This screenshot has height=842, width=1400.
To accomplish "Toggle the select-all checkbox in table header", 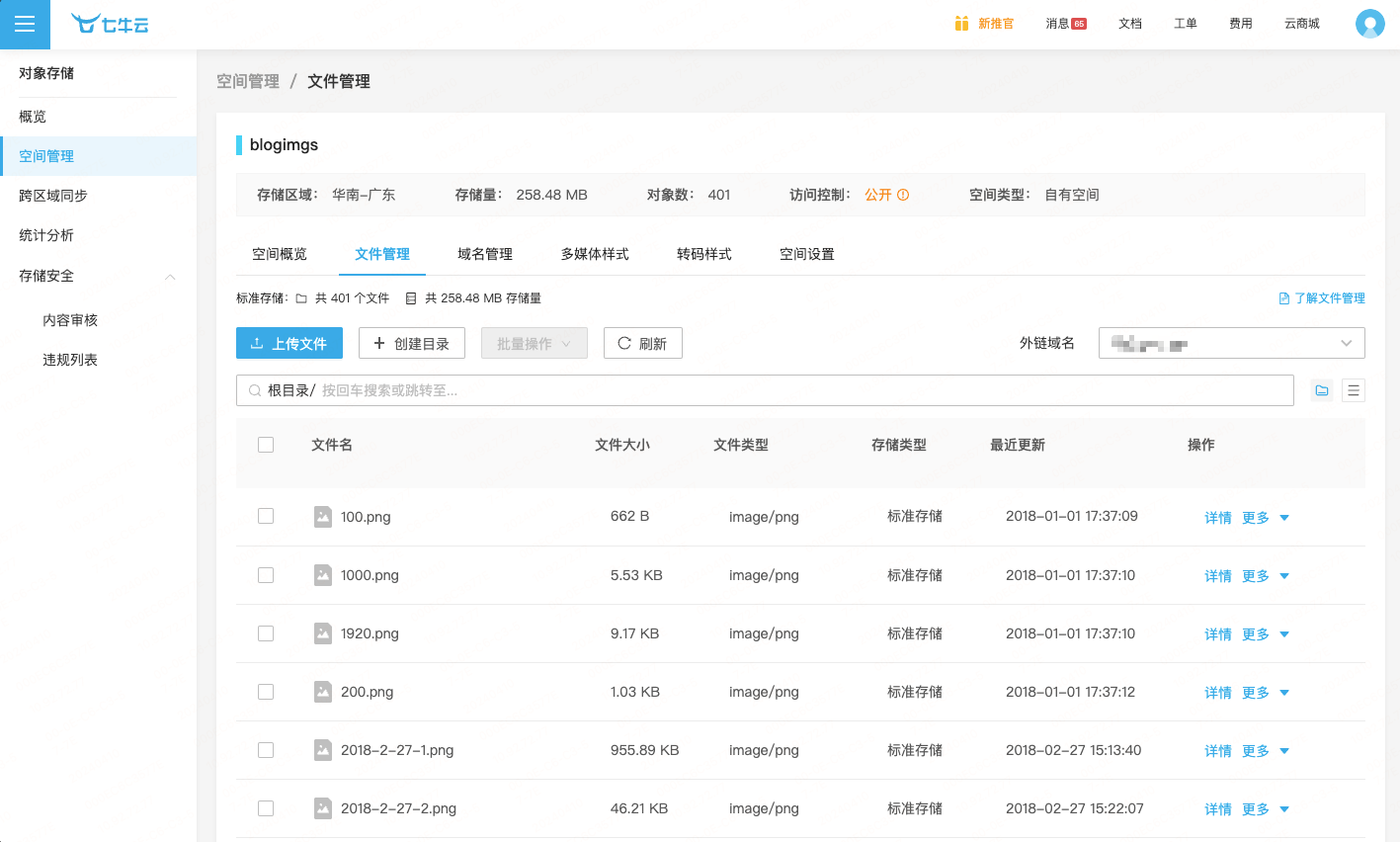I will (x=266, y=445).
